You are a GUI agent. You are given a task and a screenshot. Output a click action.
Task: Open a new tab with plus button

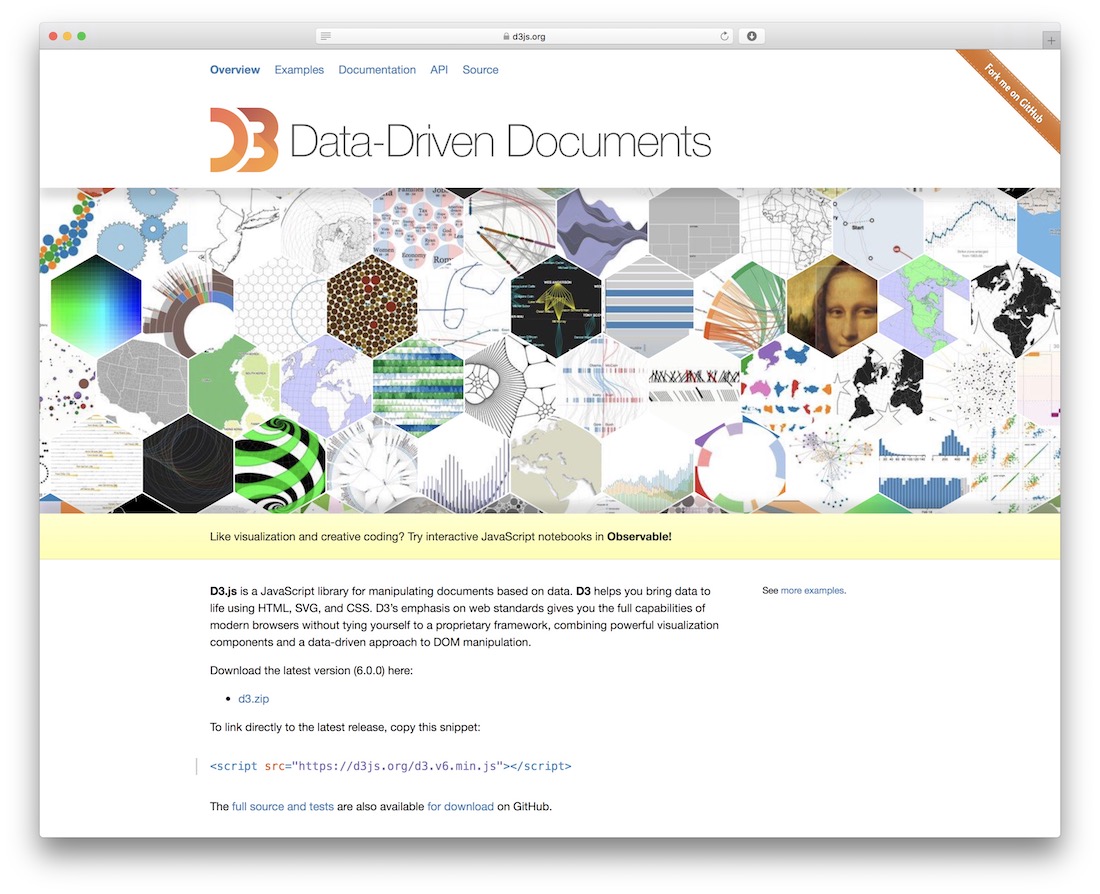click(x=1051, y=41)
